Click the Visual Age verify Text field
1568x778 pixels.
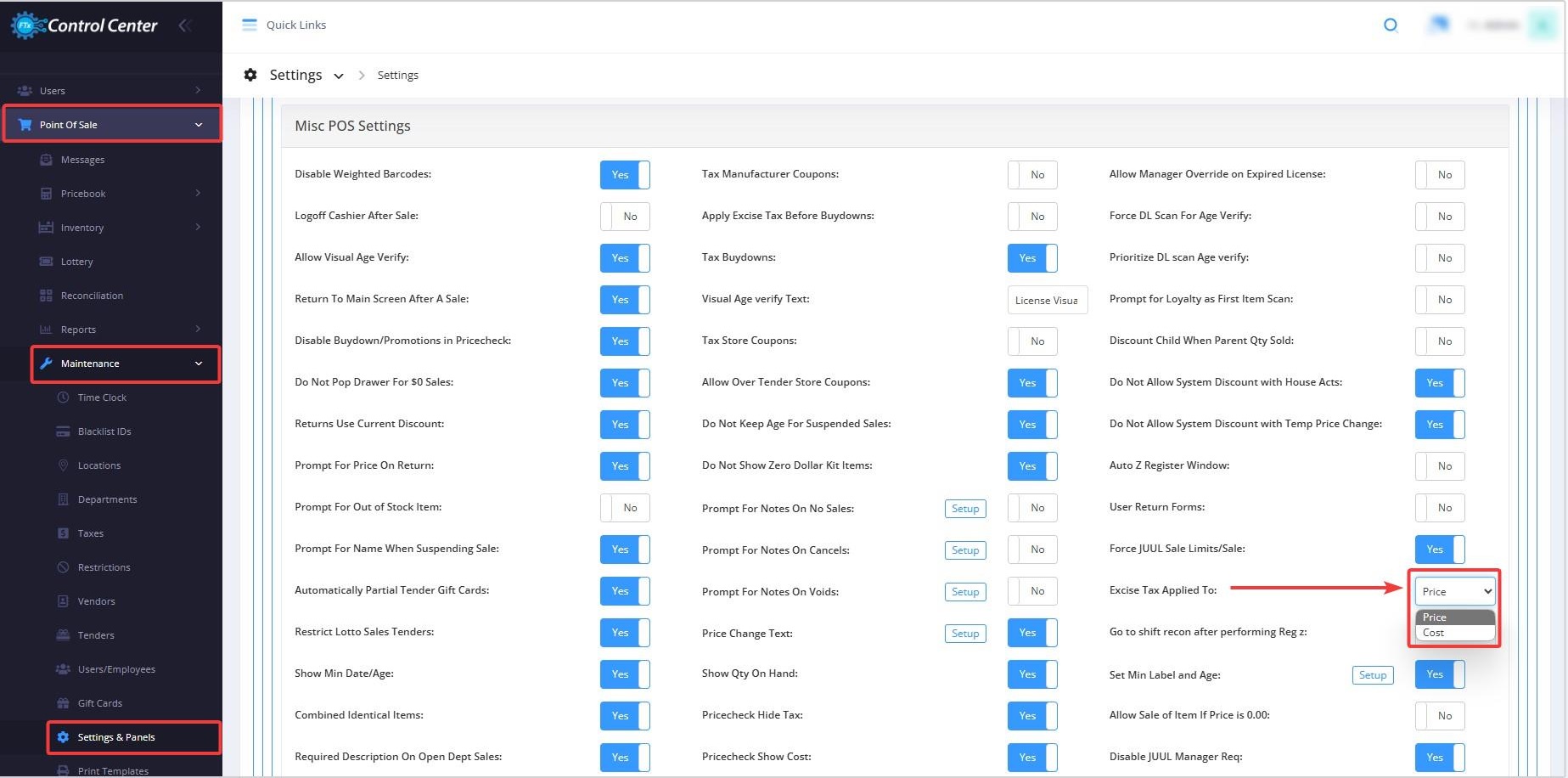coord(1048,300)
